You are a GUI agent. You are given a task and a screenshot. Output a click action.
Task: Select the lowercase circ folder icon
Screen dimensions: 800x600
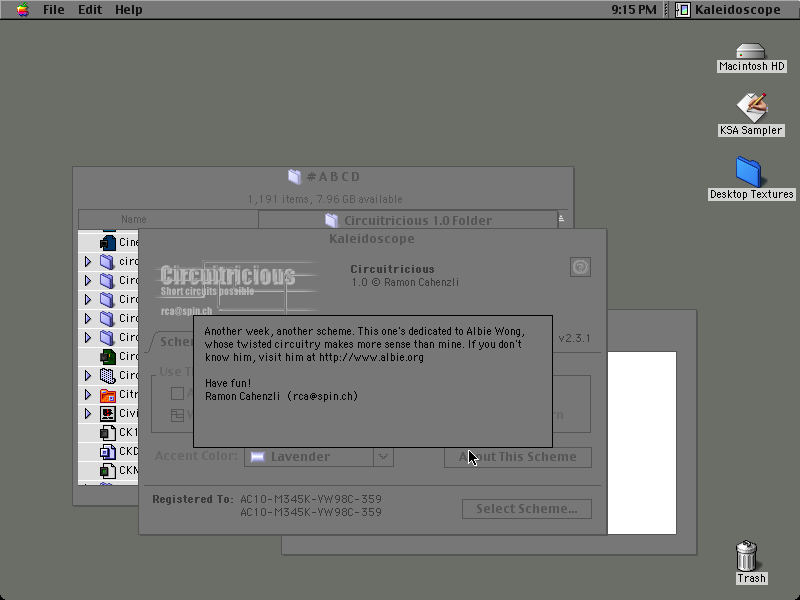[107, 262]
